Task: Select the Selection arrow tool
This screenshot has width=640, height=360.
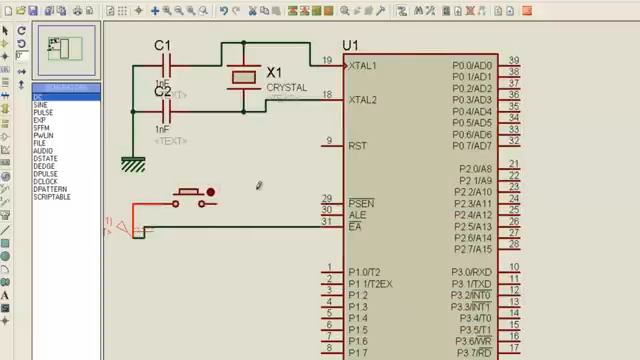Action: coord(5,31)
